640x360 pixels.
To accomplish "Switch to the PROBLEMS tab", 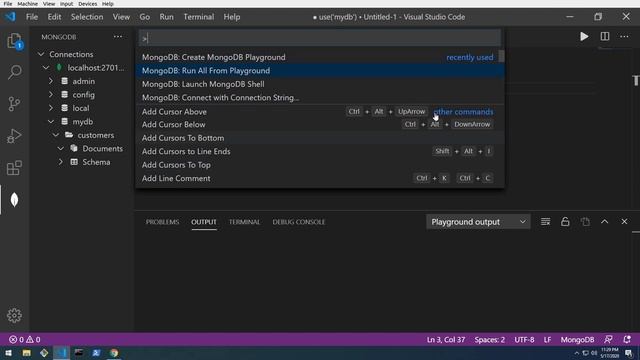I will 162,222.
